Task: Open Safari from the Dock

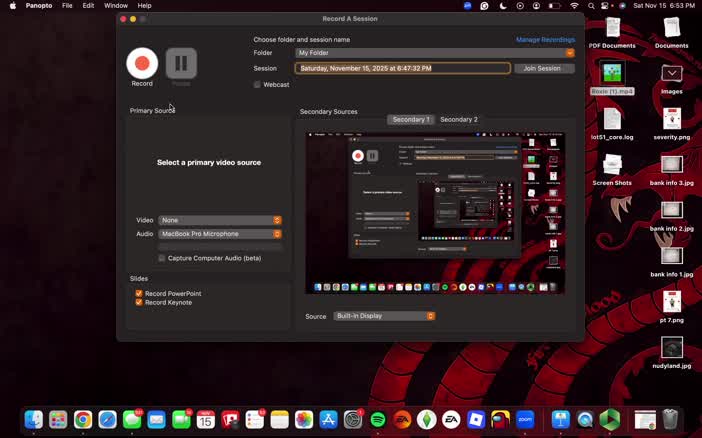Action: click(107, 420)
